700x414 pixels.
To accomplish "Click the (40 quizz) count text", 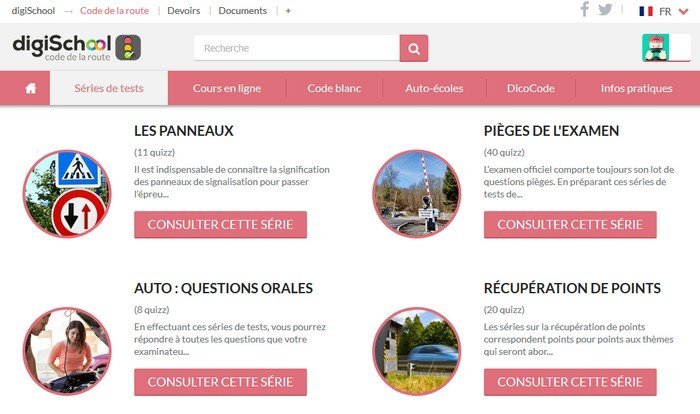I will (x=504, y=152).
